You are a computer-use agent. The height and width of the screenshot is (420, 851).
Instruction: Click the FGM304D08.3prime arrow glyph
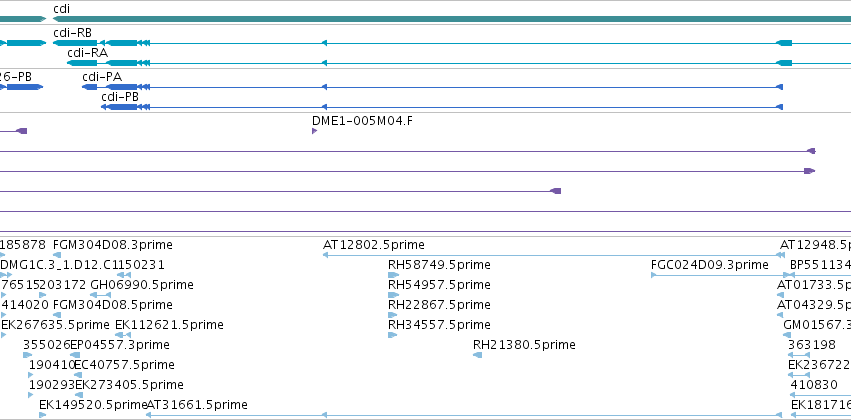pos(57,255)
